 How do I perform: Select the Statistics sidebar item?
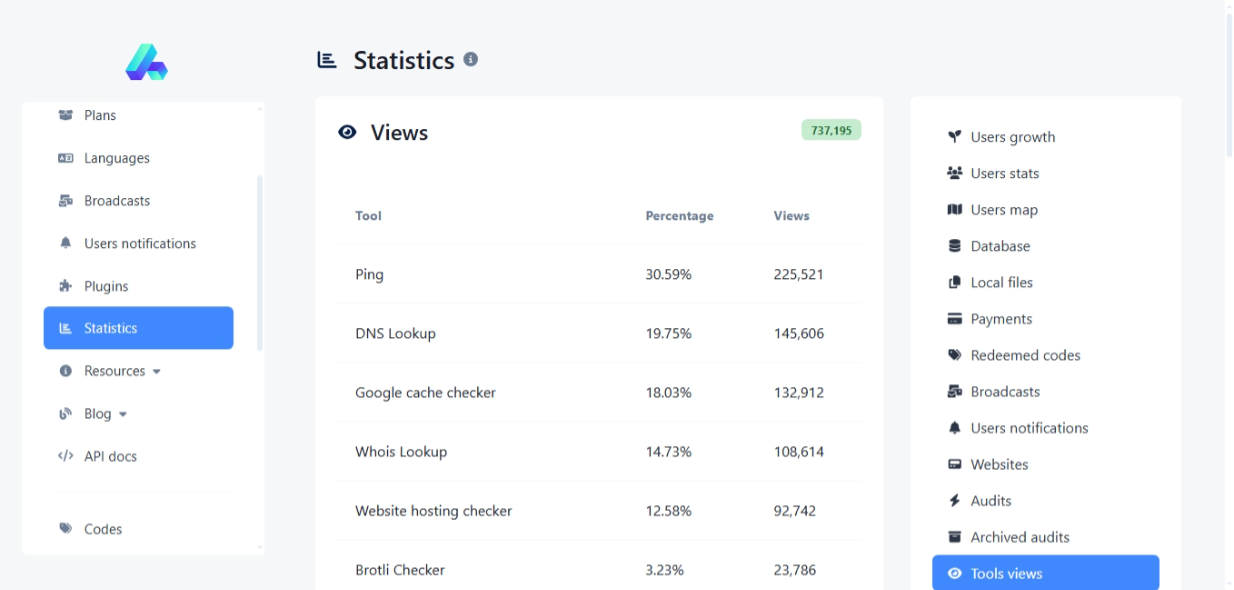(x=138, y=328)
